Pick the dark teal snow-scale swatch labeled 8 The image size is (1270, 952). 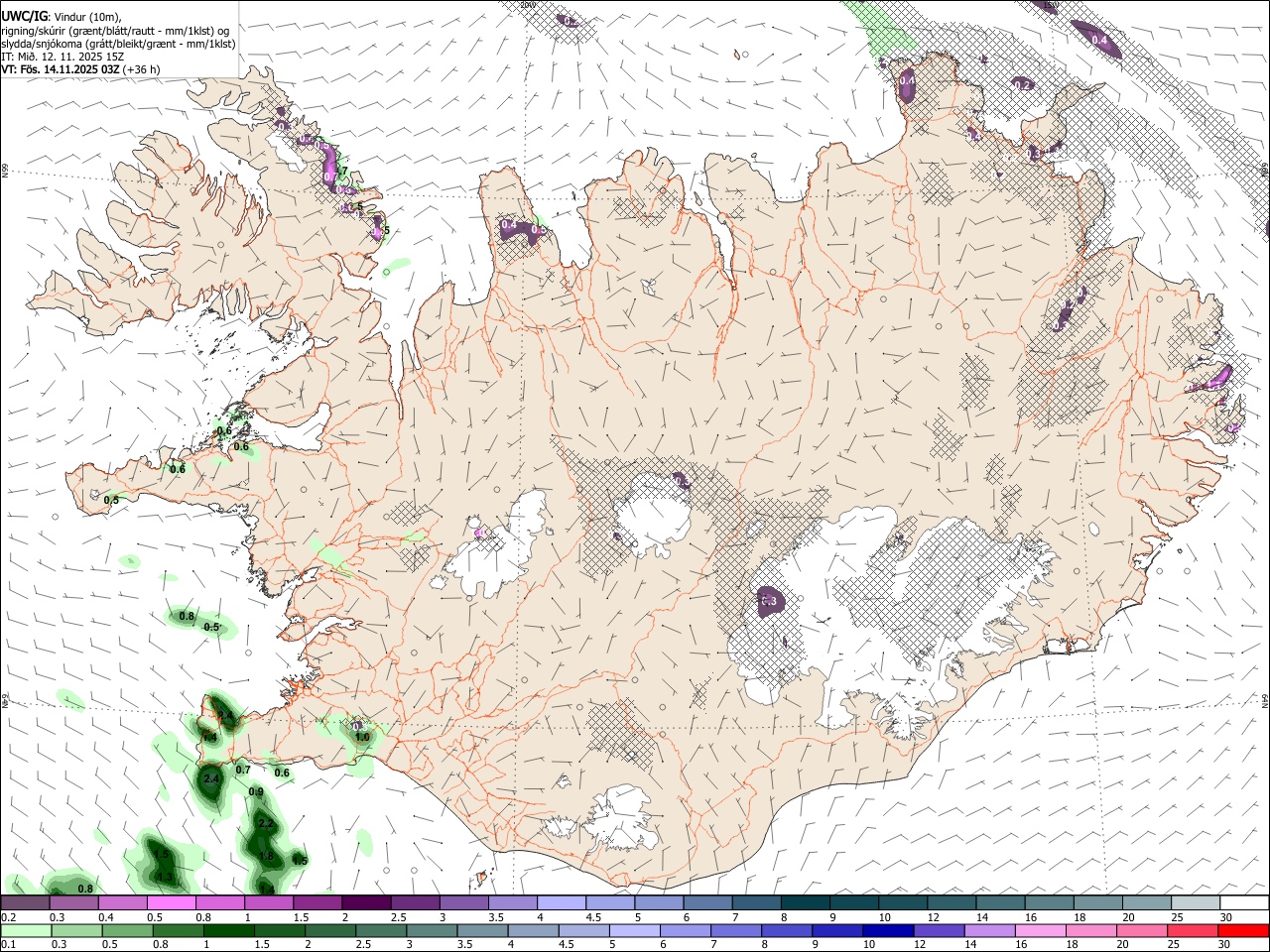click(804, 903)
